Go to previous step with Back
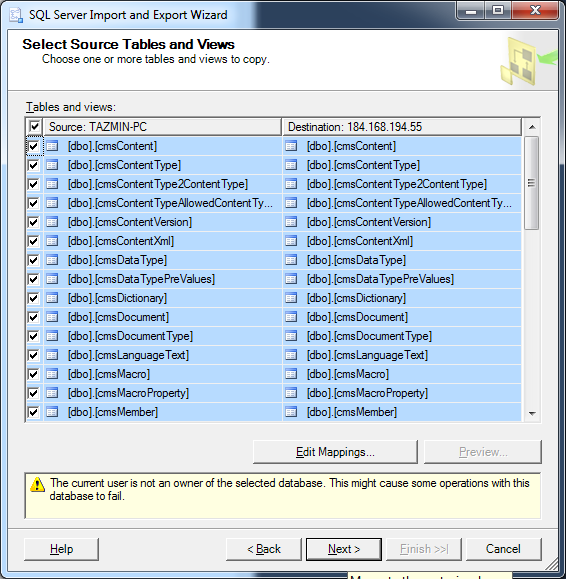566x579 pixels. [264, 549]
